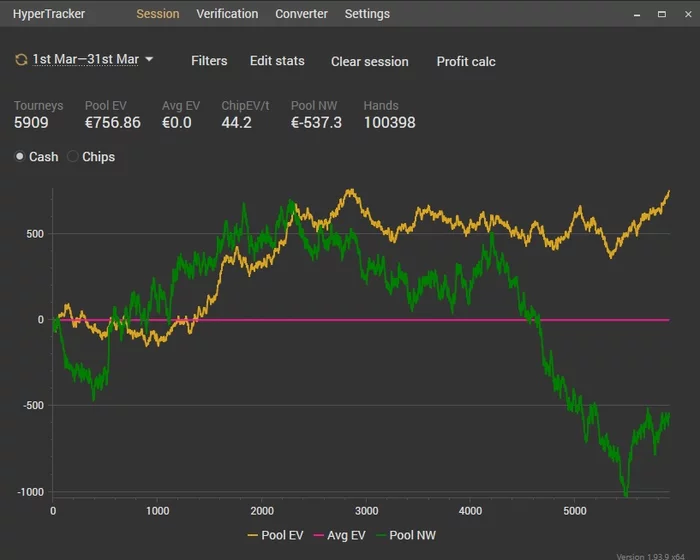Open the Filters panel
The image size is (700, 560).
click(209, 61)
